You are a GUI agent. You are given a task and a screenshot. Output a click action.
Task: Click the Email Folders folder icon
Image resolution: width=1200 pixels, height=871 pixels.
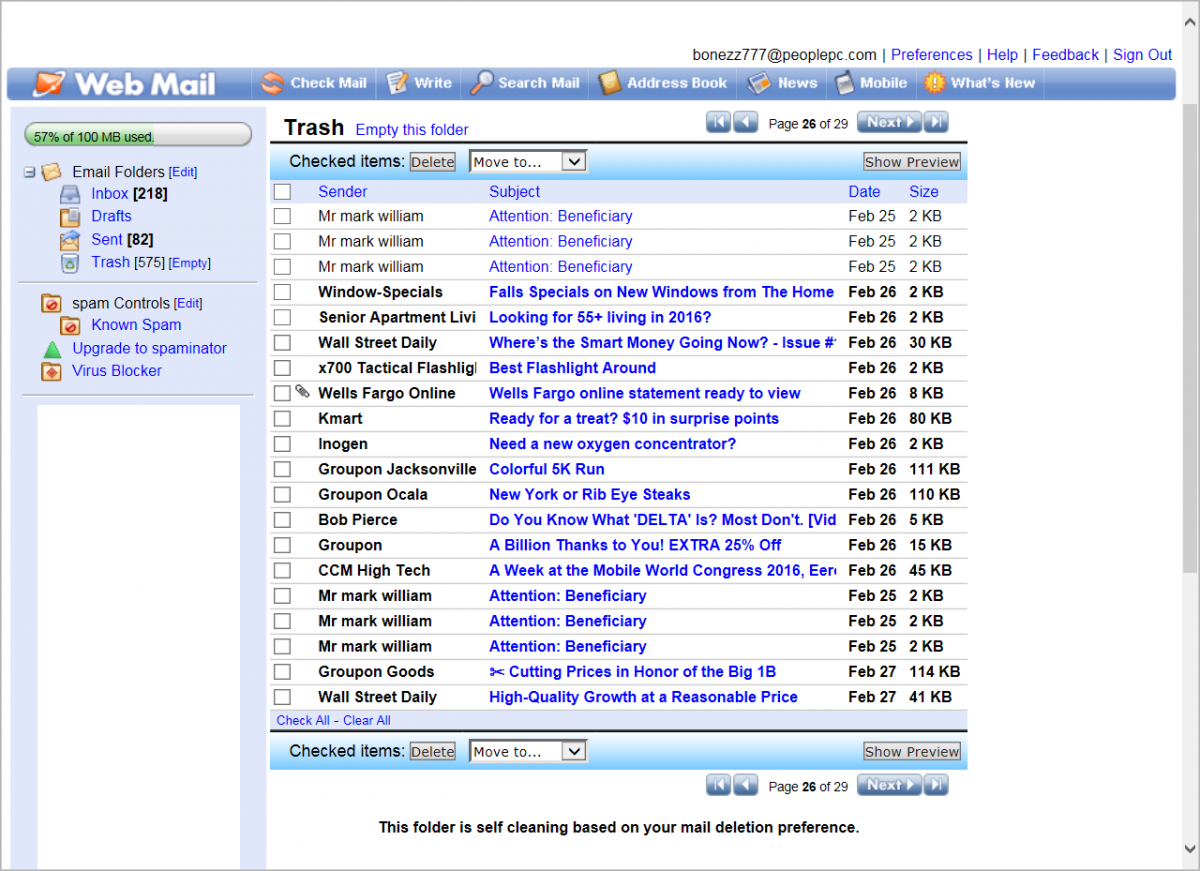click(51, 172)
